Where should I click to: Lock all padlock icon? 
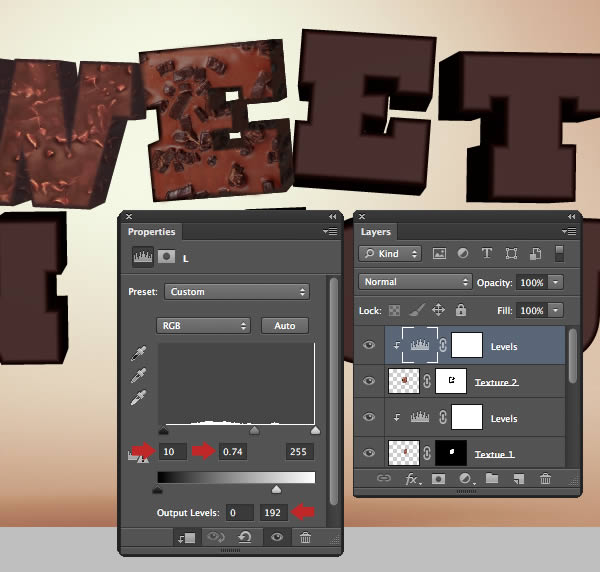pyautogui.click(x=461, y=310)
